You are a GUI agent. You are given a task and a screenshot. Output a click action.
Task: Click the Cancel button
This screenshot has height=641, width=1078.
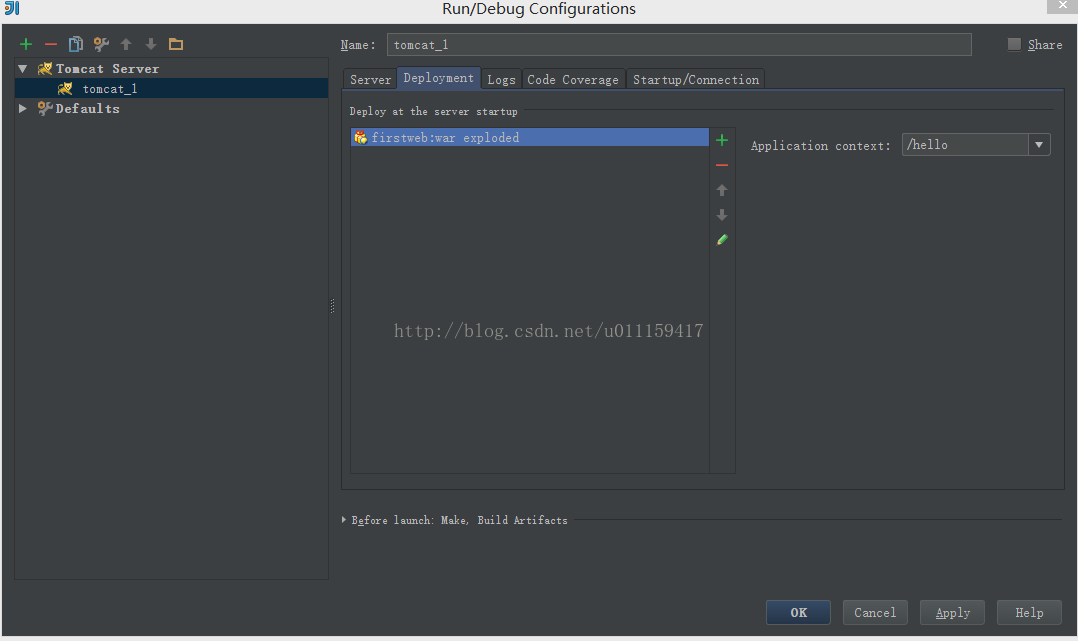click(875, 612)
